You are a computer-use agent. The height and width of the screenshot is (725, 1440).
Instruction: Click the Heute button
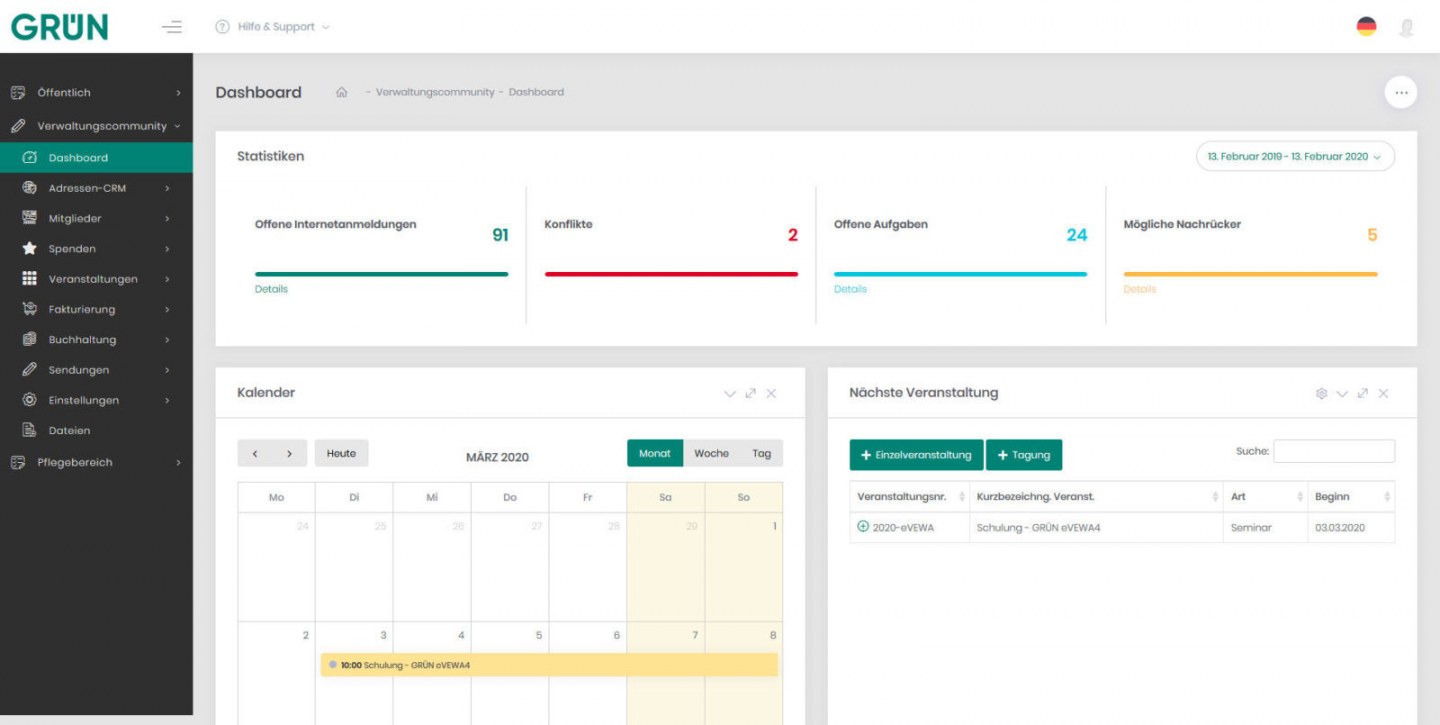tap(341, 453)
